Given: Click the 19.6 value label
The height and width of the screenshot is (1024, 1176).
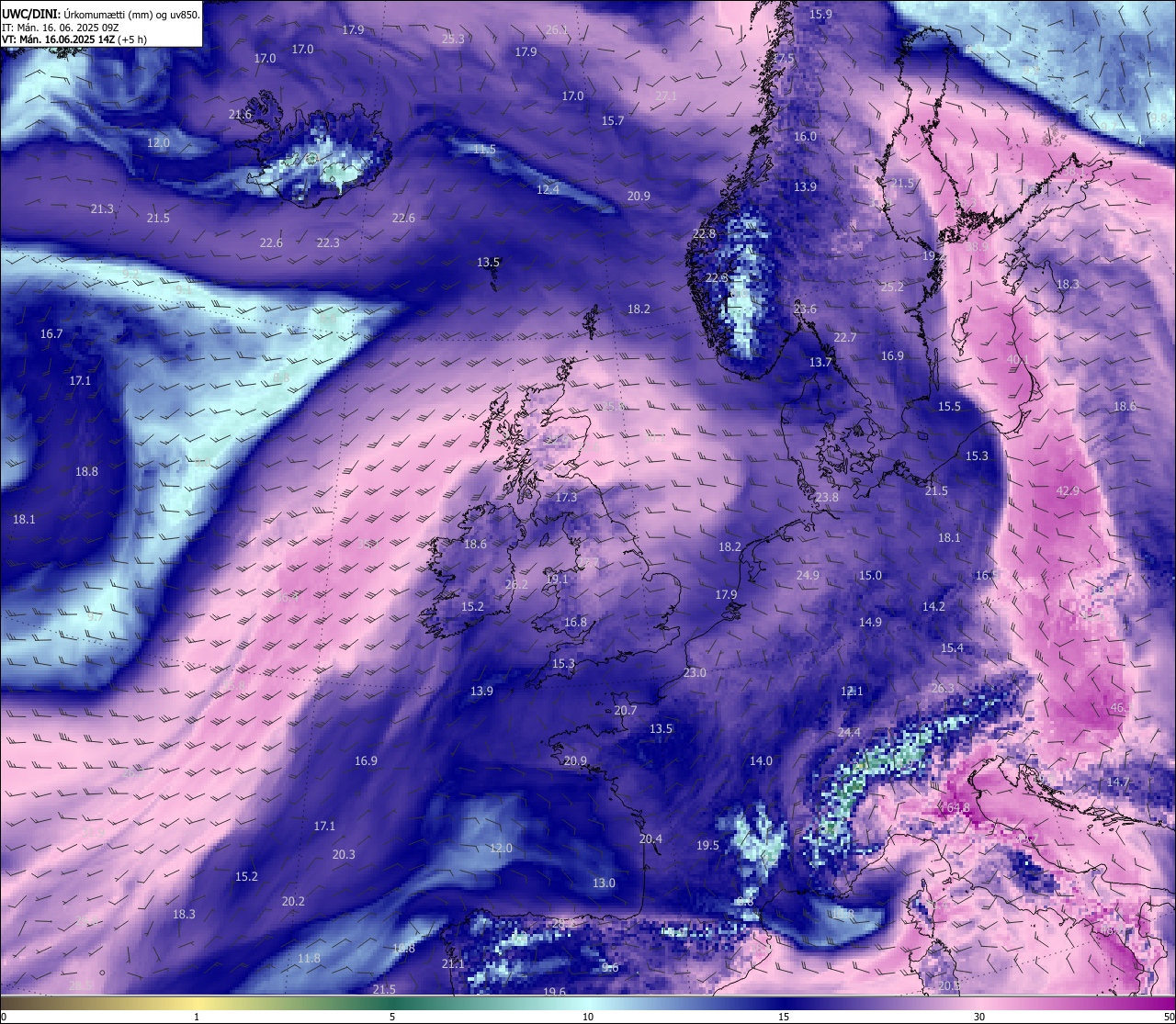Looking at the screenshot, I should pos(554,993).
